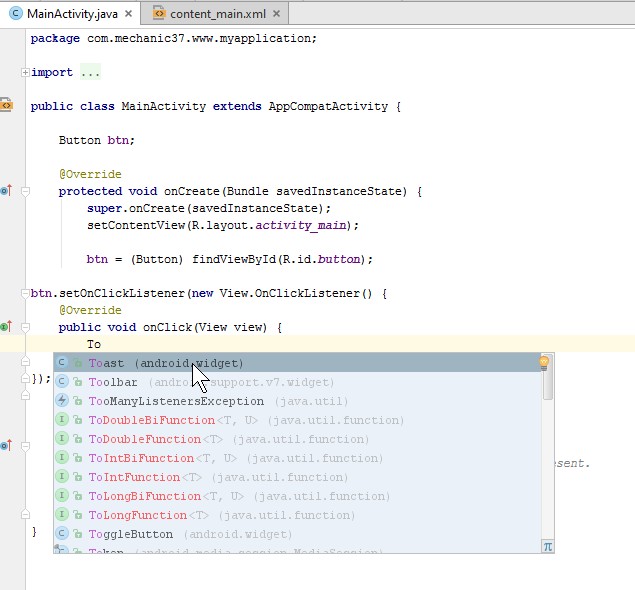This screenshot has width=635, height=590.
Task: Choose ToDoubleBiFunction<T, U> suggestion
Action: tap(297, 420)
